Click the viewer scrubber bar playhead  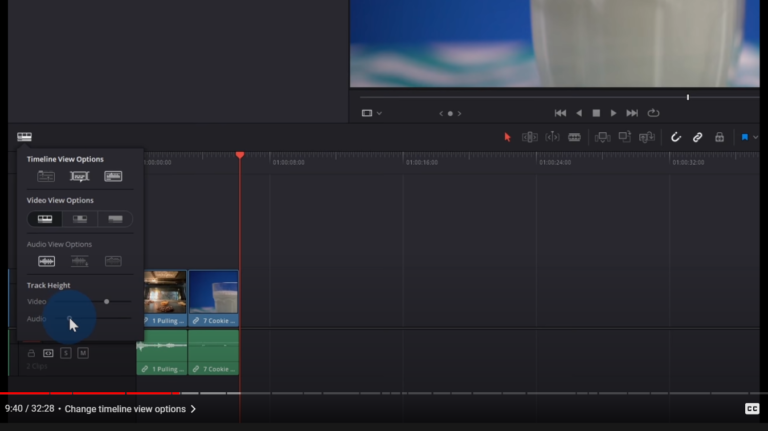point(688,97)
